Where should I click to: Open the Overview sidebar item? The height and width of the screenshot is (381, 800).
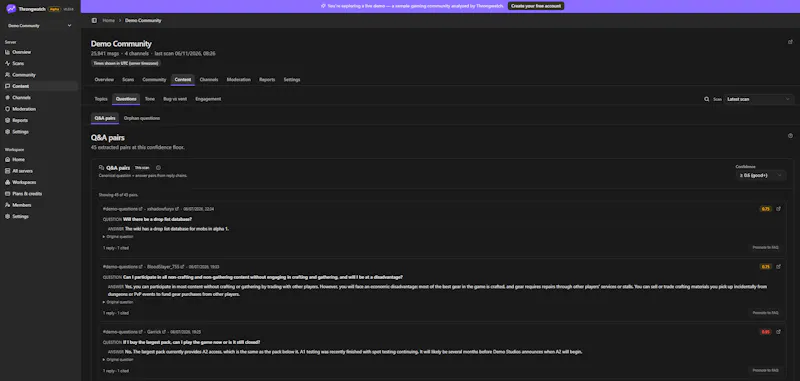click(21, 52)
